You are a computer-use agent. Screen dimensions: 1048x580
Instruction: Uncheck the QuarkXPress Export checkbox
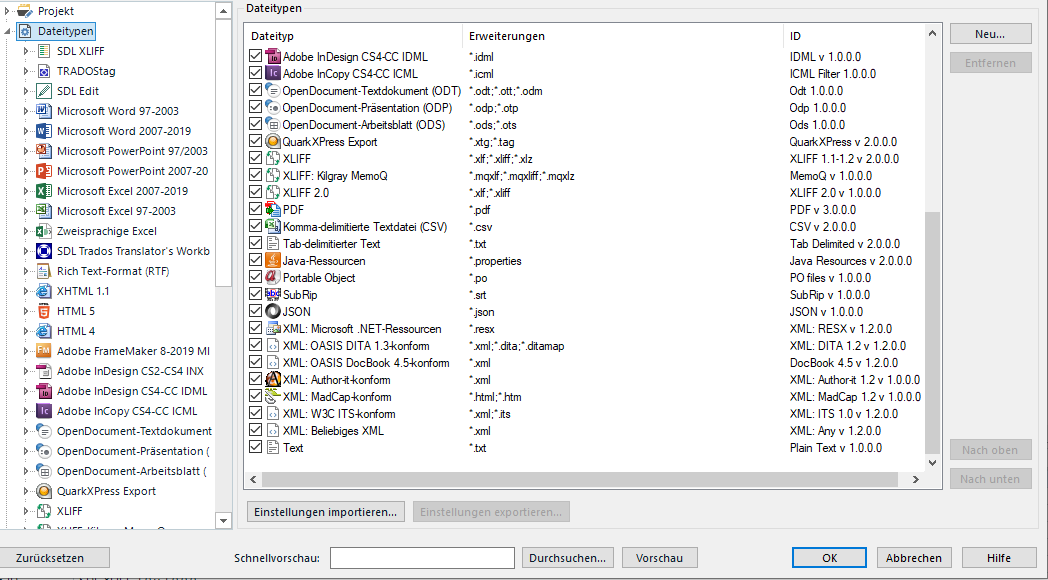point(255,141)
